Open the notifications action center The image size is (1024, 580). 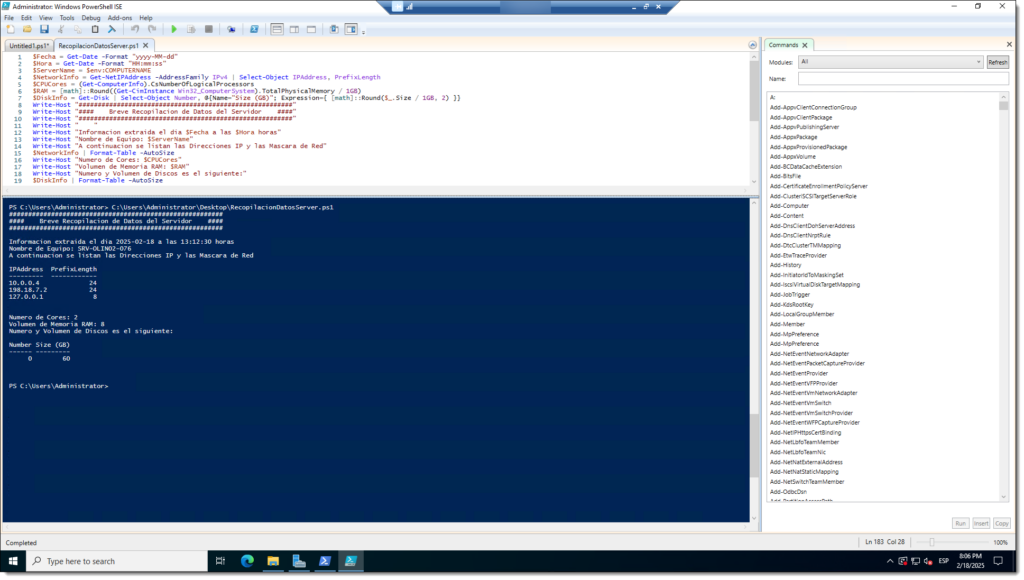[x=998, y=561]
